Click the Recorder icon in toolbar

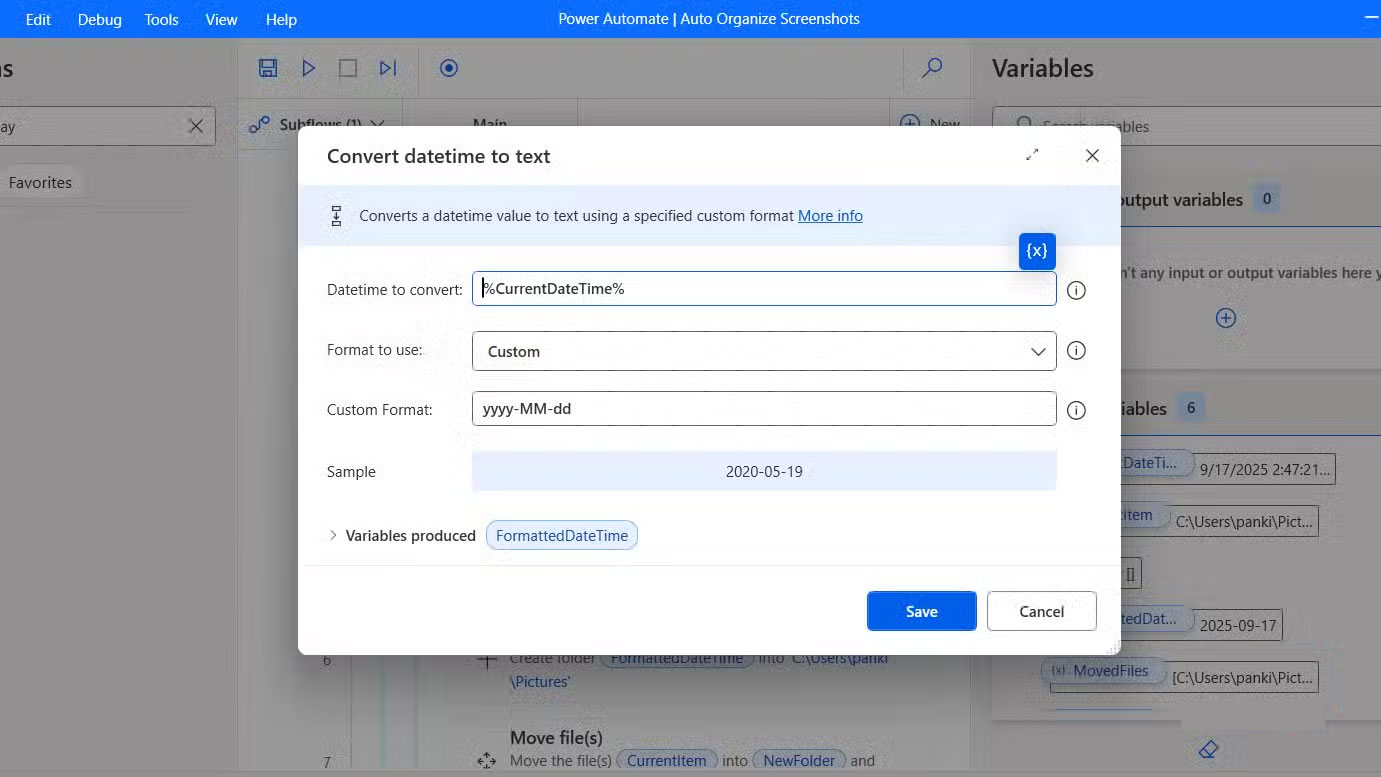pos(449,68)
